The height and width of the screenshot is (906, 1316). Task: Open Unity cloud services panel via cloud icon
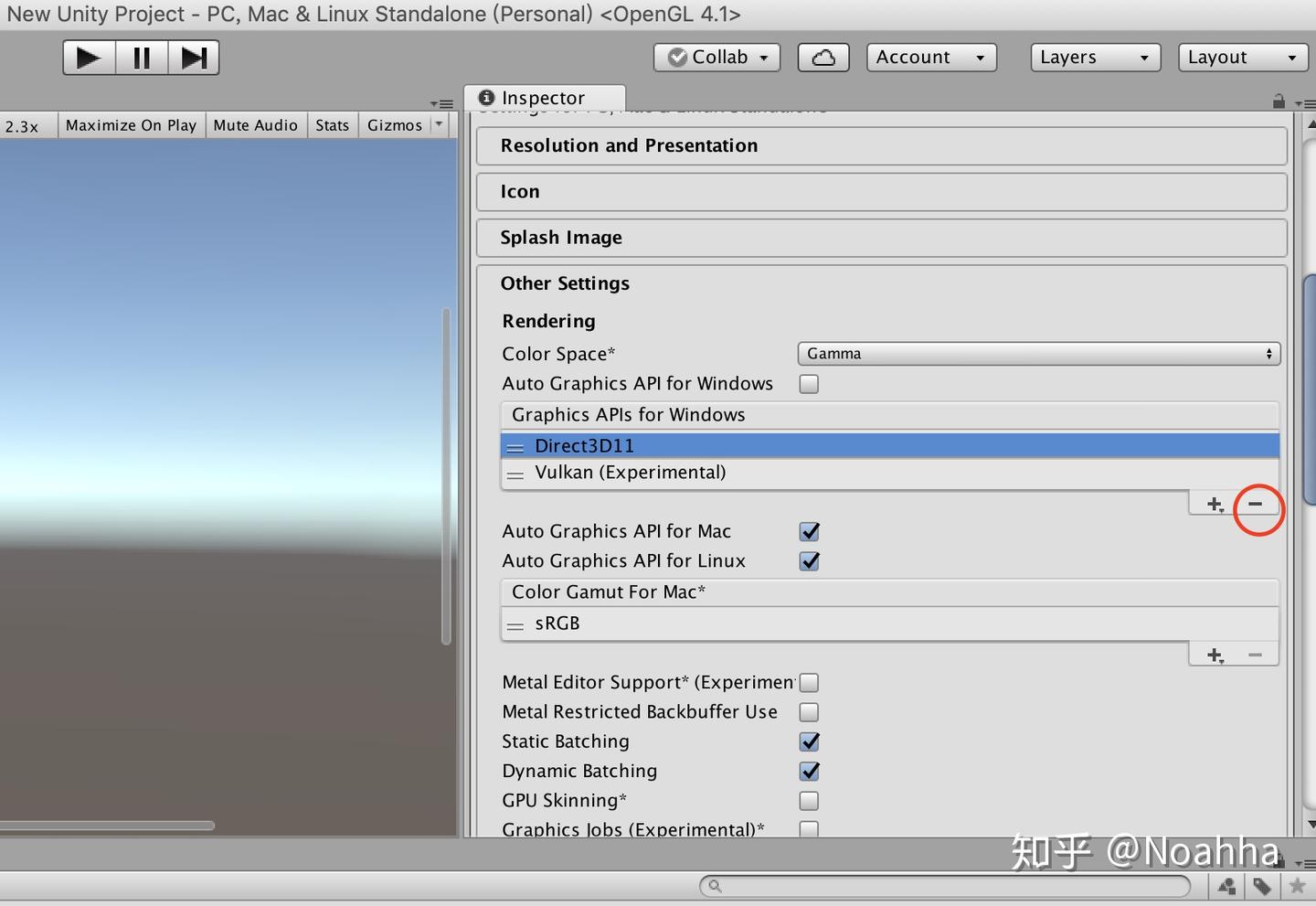[822, 57]
